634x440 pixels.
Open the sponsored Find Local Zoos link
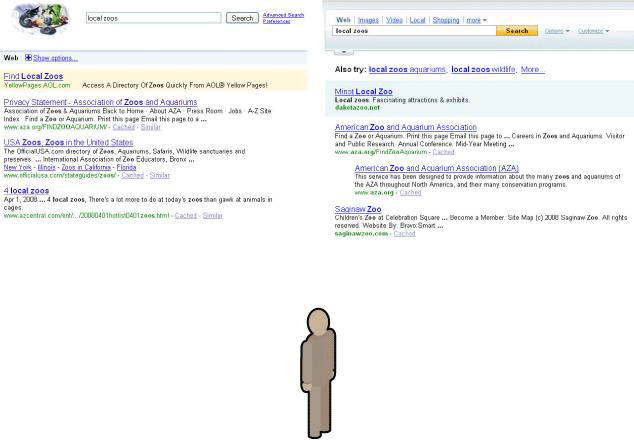tap(33, 76)
